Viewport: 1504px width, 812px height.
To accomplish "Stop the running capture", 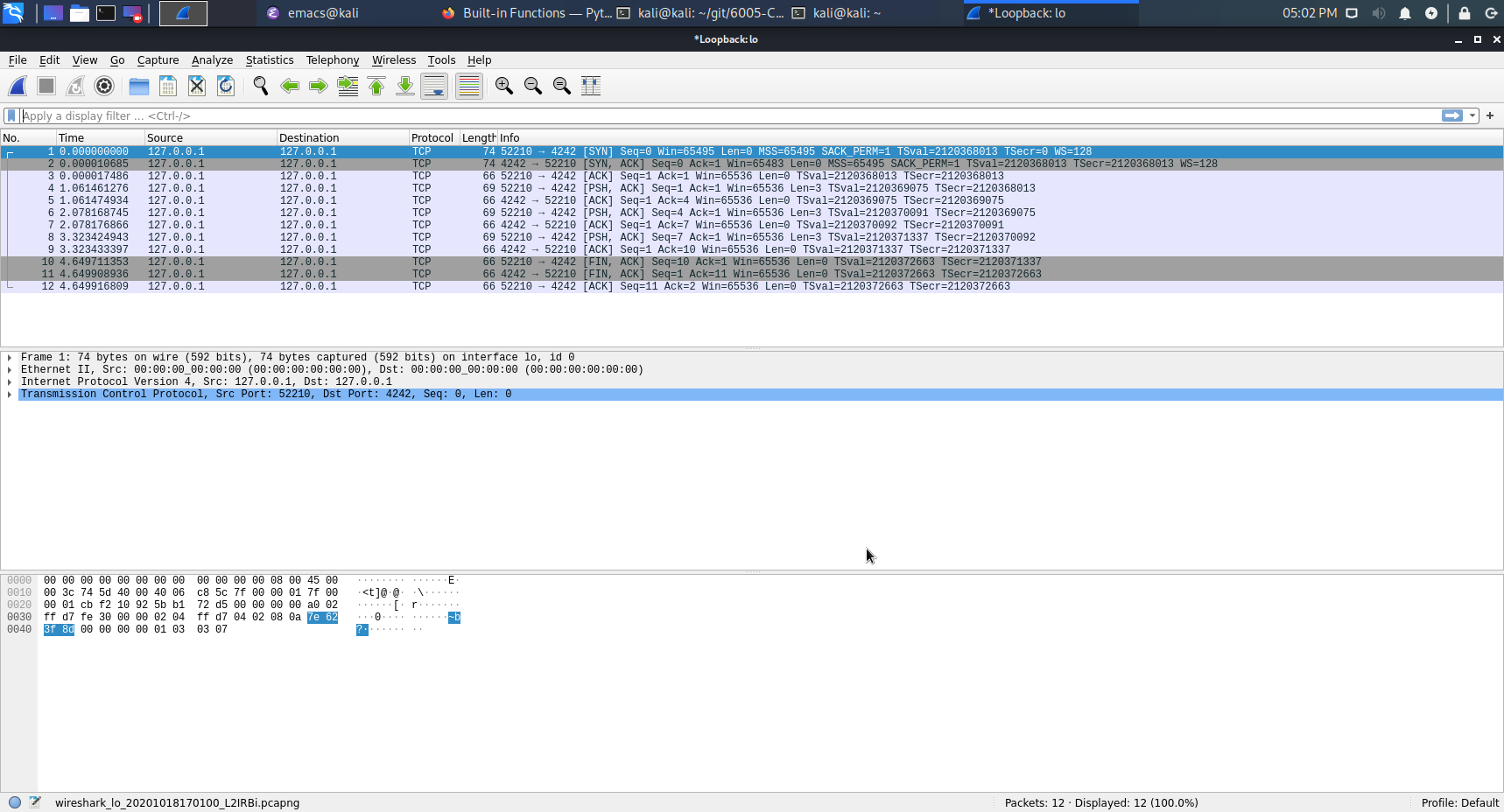I will point(46,86).
